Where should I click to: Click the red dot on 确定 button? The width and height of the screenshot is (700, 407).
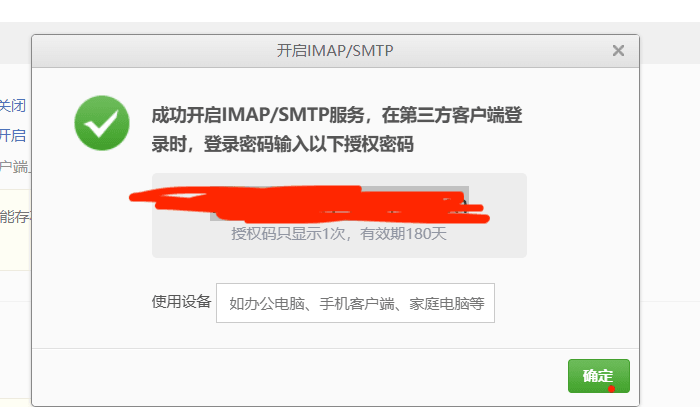(x=611, y=388)
